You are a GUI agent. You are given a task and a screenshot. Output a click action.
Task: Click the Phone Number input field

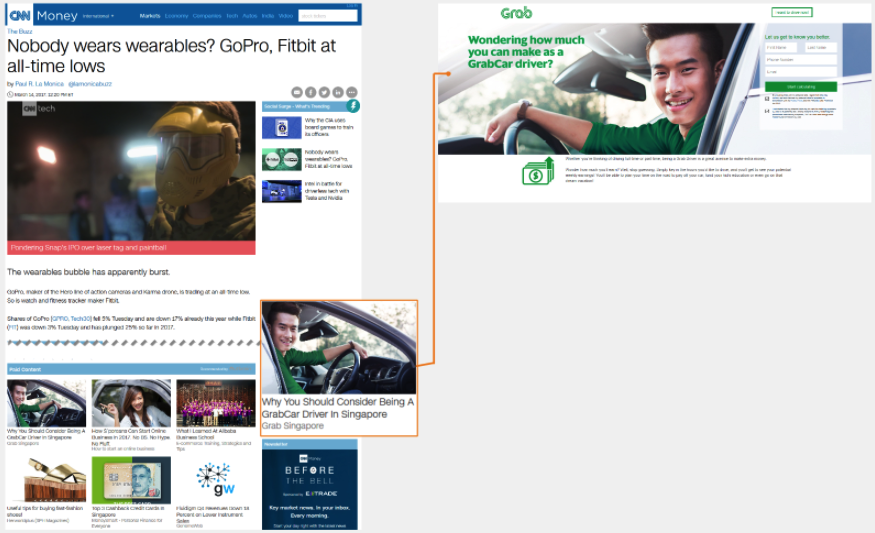click(800, 59)
